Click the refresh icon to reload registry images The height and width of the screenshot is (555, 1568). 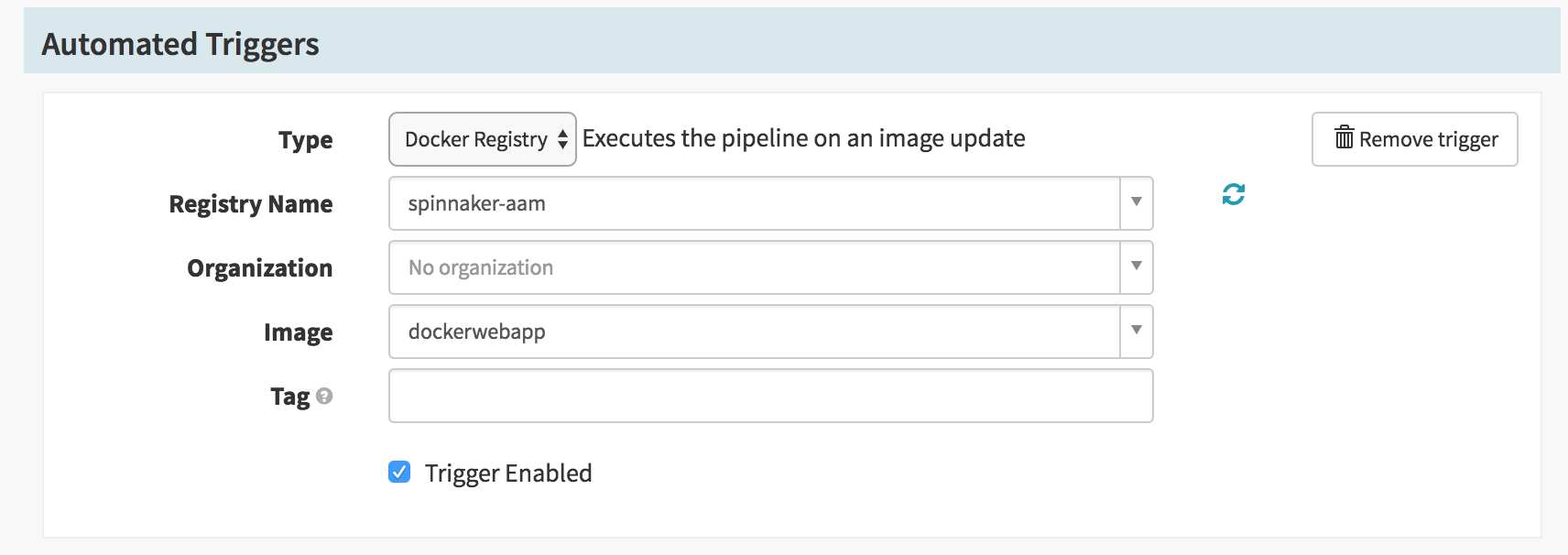(1234, 194)
